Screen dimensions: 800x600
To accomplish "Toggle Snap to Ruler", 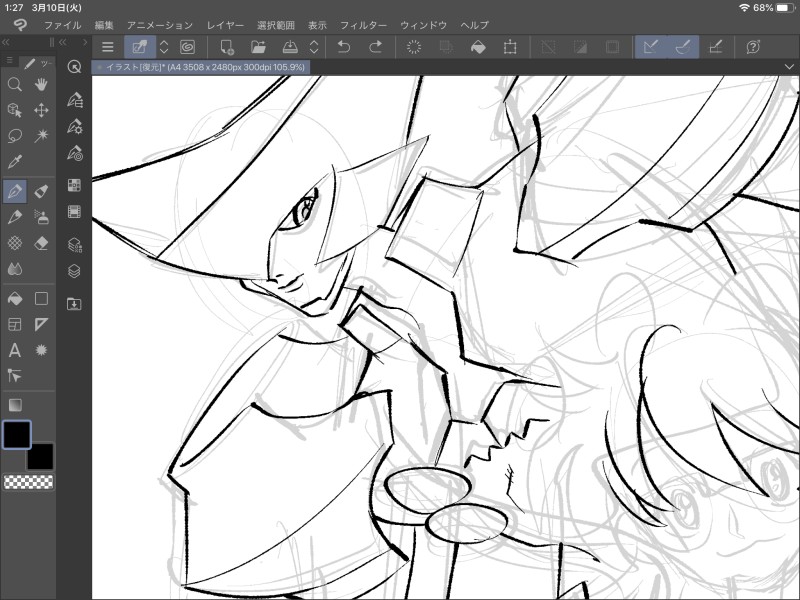I will point(650,47).
